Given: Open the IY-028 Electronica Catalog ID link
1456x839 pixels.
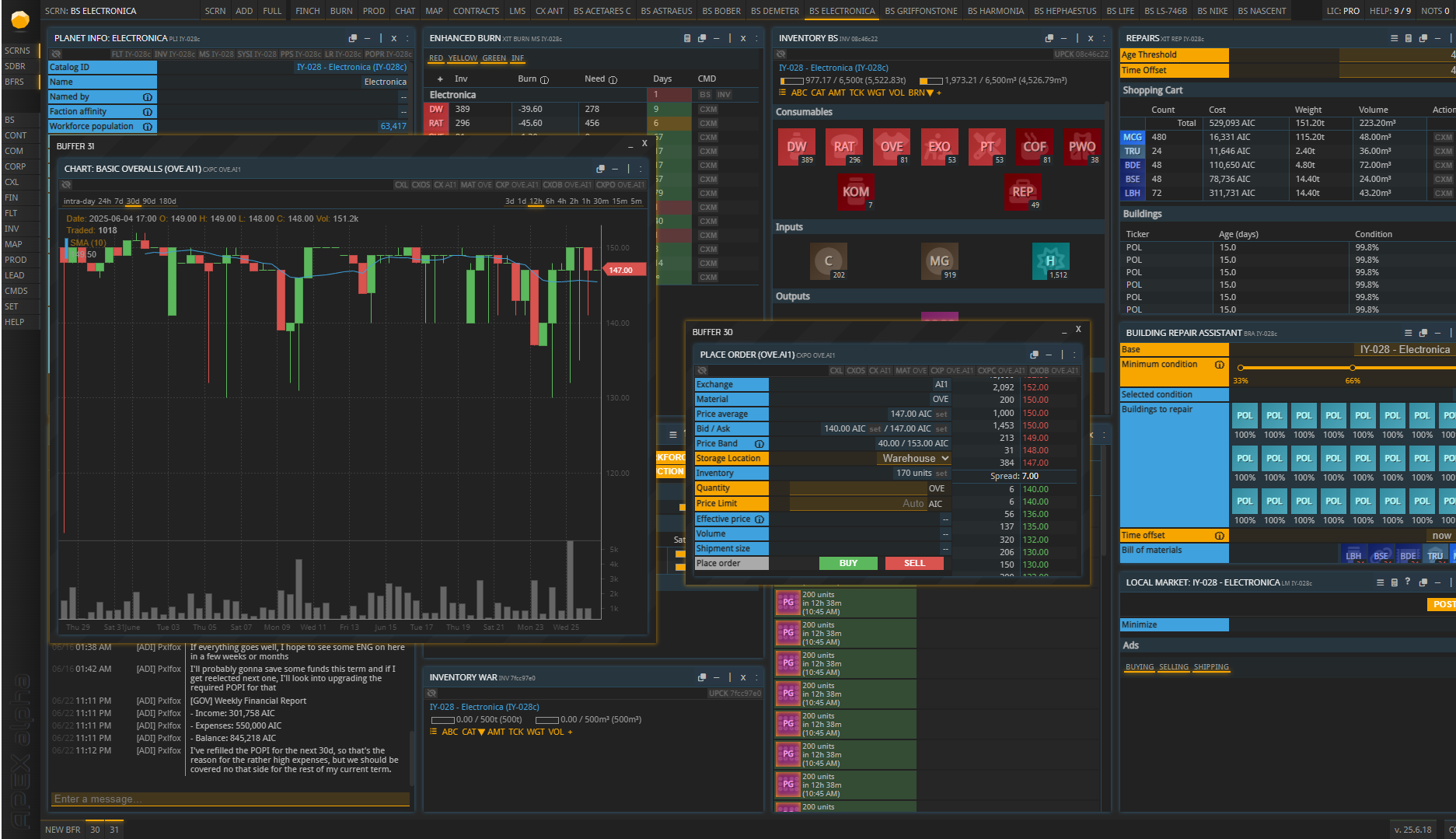Looking at the screenshot, I should point(351,67).
